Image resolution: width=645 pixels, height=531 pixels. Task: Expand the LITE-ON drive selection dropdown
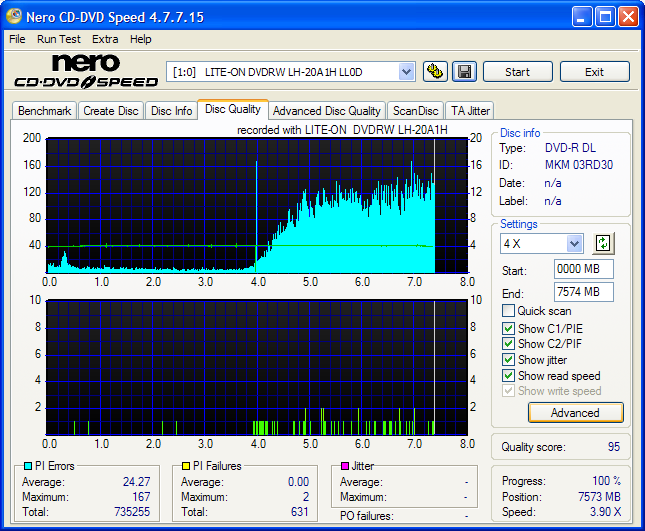pyautogui.click(x=406, y=71)
